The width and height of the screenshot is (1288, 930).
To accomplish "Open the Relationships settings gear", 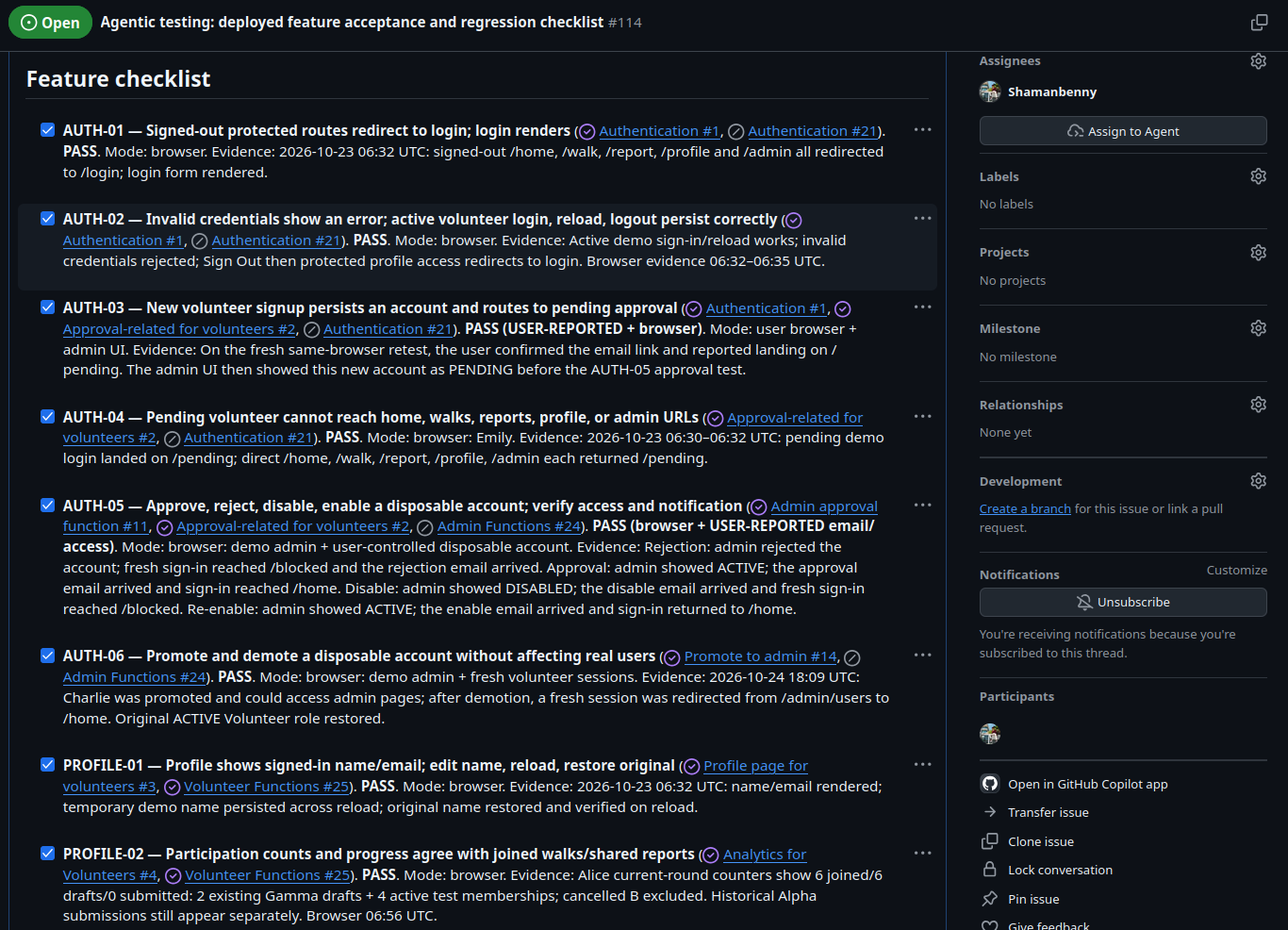I will pos(1258,405).
